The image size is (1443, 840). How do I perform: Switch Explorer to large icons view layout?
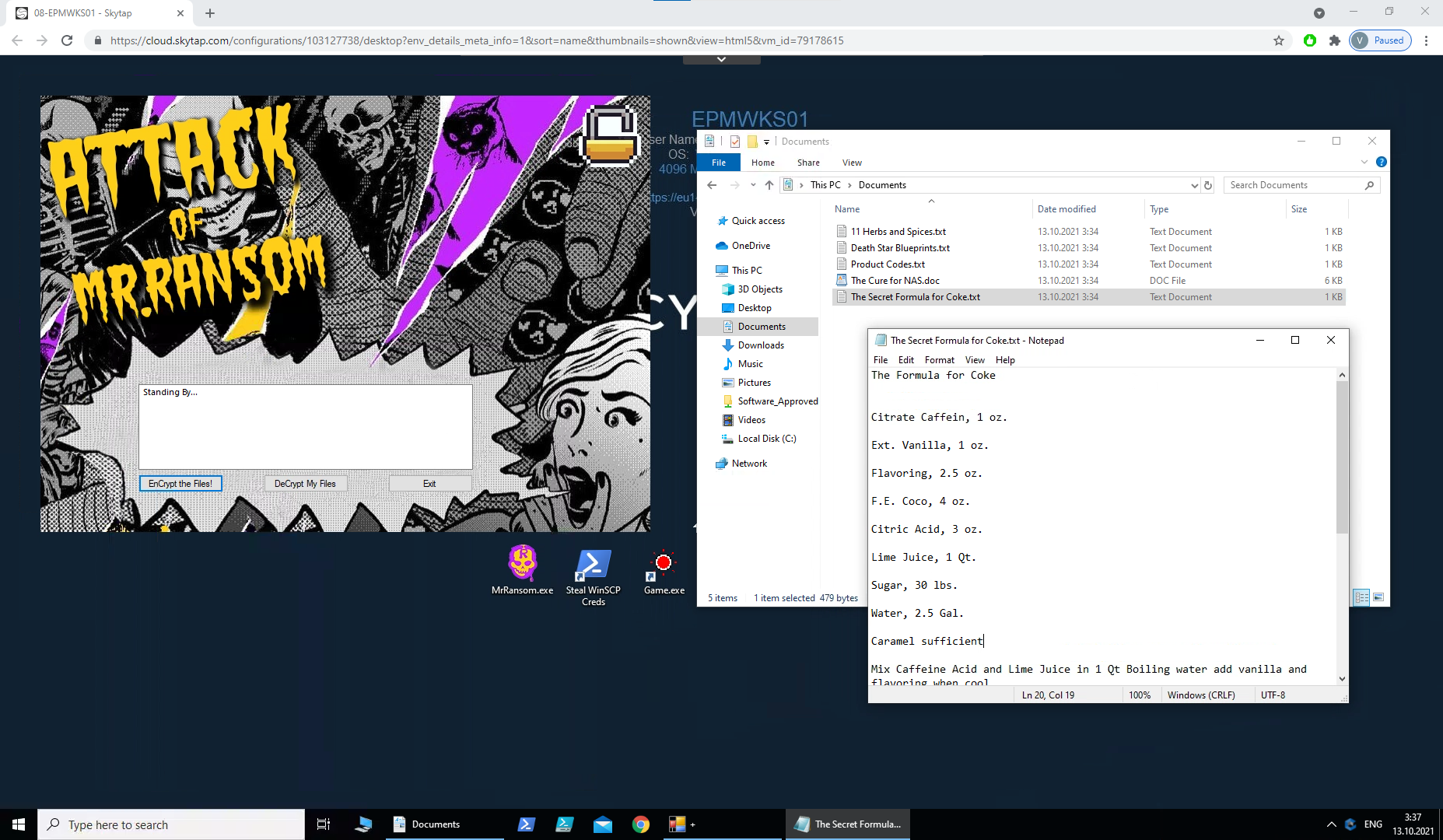(1378, 597)
